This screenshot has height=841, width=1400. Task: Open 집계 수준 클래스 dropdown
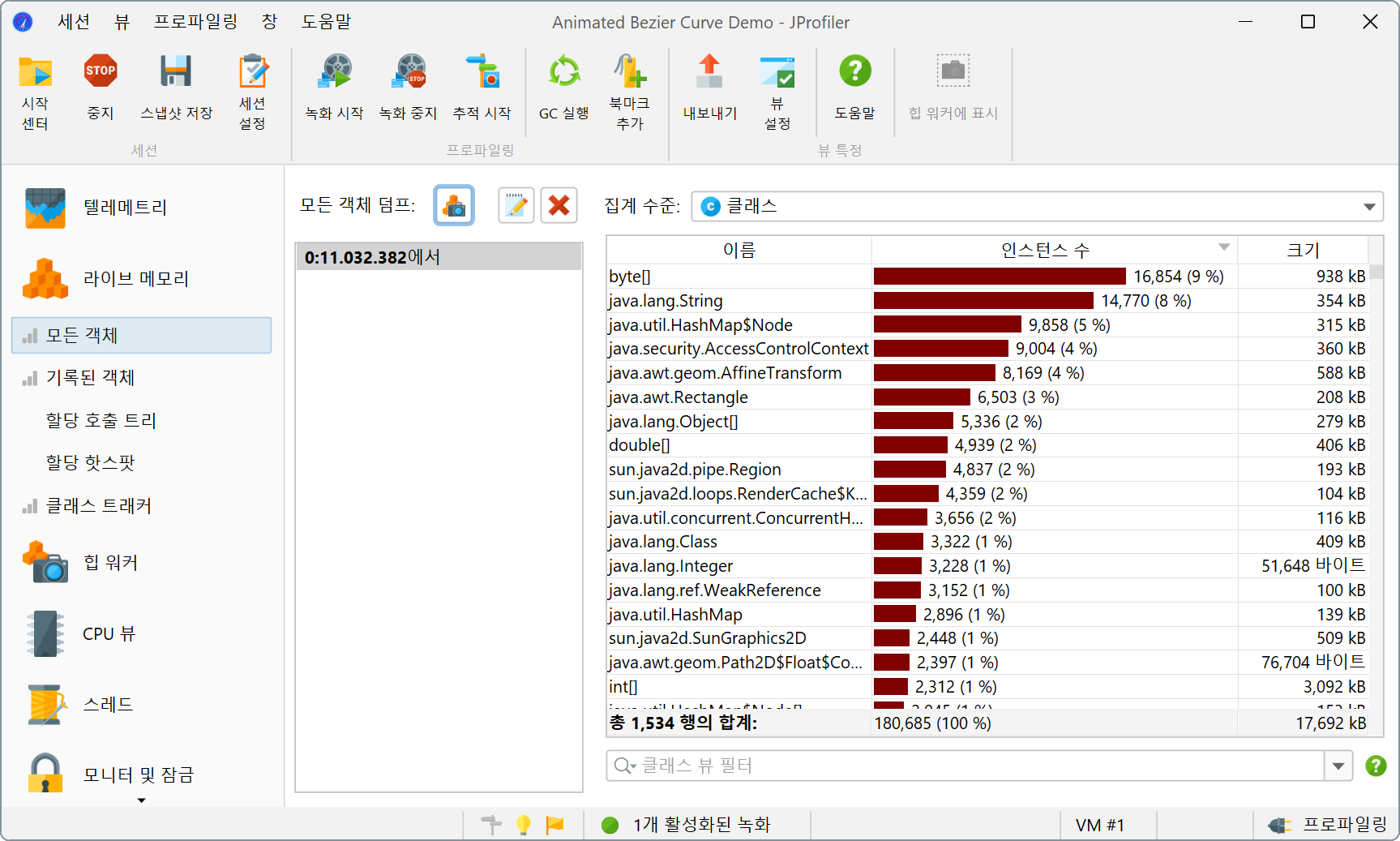pos(1037,206)
